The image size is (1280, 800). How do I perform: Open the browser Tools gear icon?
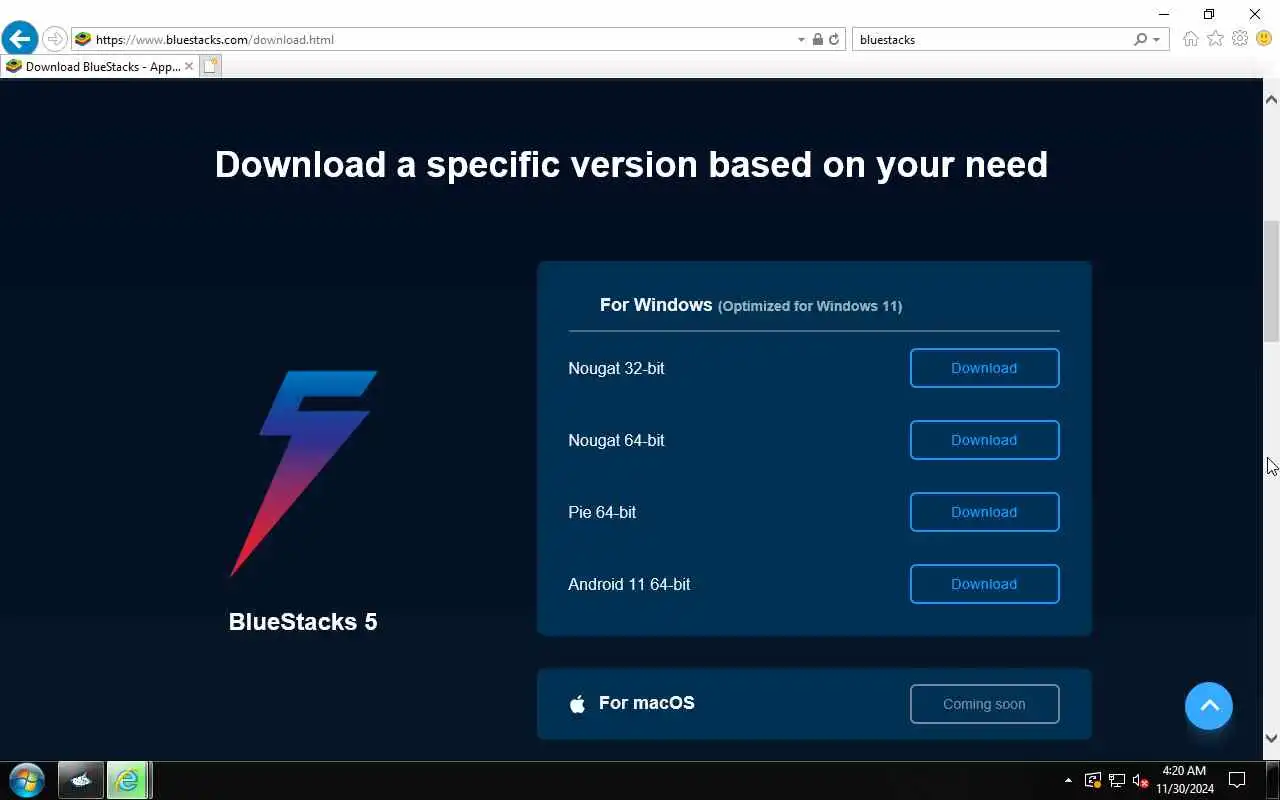click(x=1240, y=39)
